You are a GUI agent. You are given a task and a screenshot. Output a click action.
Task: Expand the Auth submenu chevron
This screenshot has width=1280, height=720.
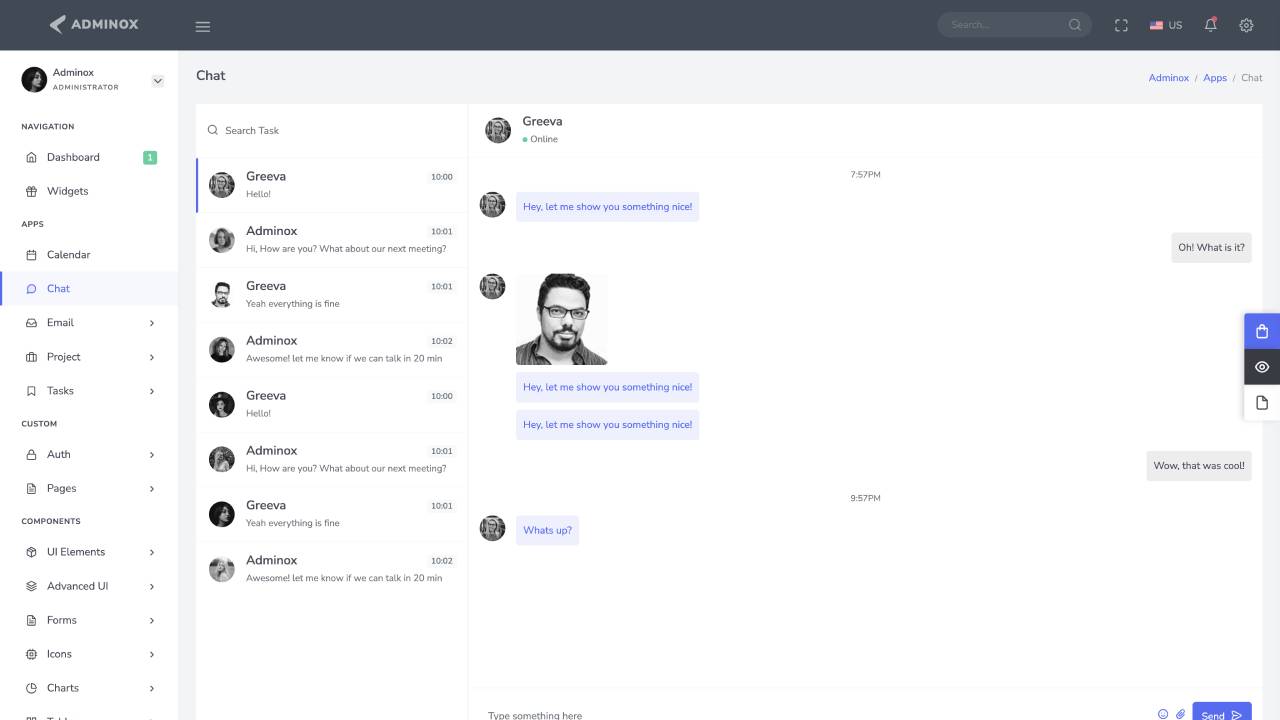pos(152,455)
